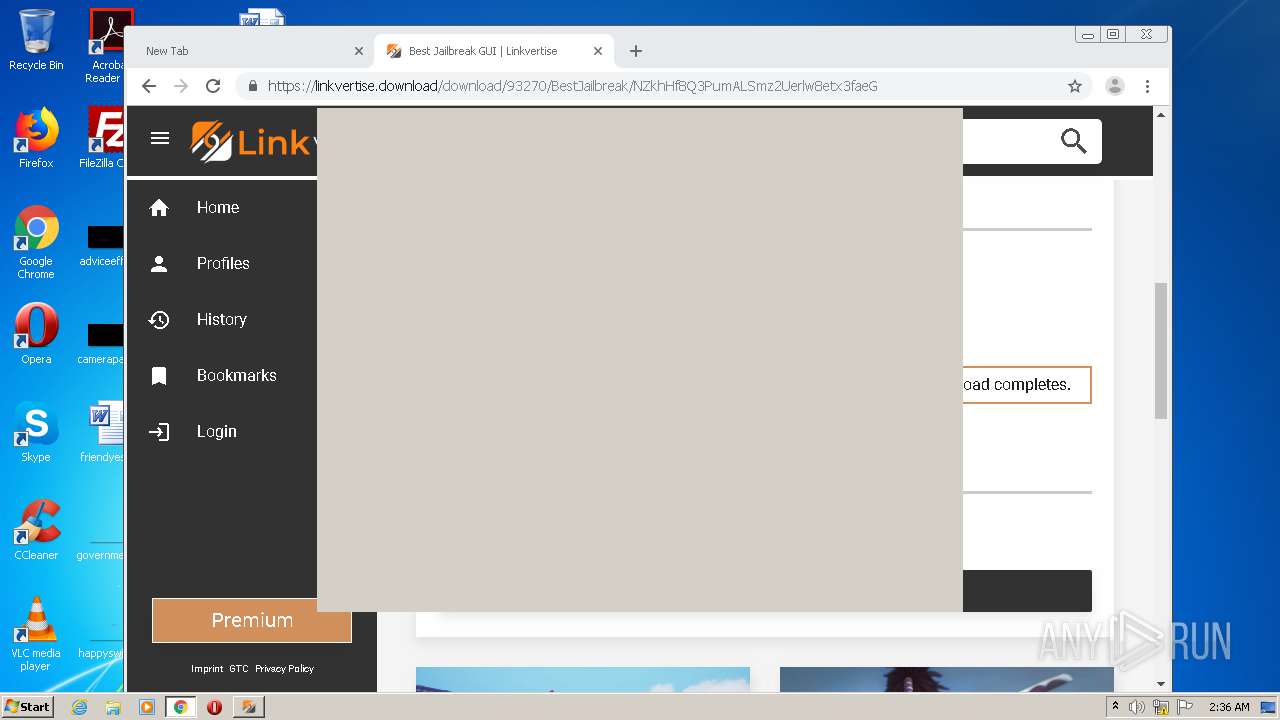This screenshot has height=720, width=1280.
Task: Click the Login arrow icon
Action: pyautogui.click(x=159, y=432)
